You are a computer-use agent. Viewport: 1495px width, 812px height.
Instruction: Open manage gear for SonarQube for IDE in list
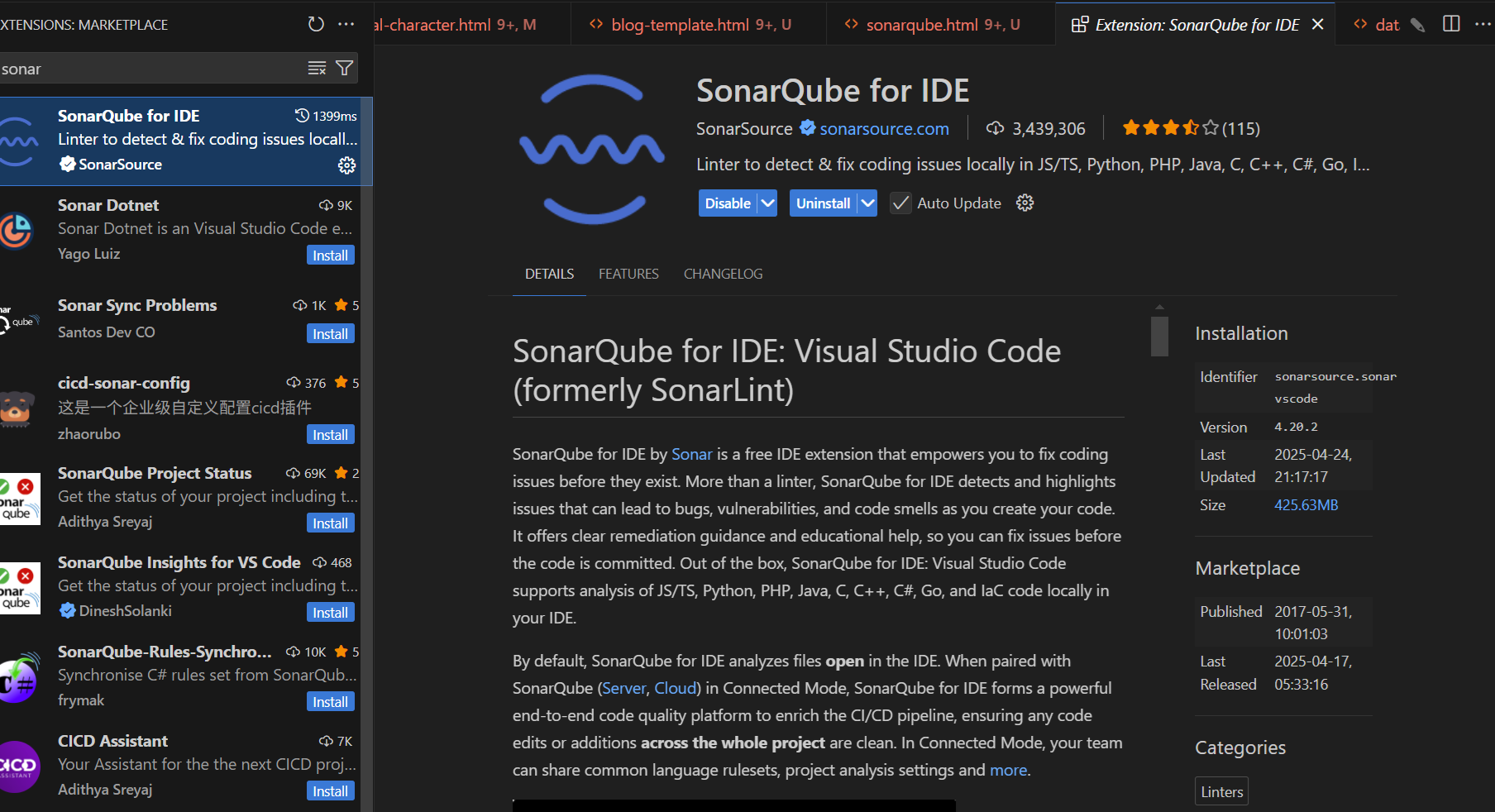click(346, 165)
